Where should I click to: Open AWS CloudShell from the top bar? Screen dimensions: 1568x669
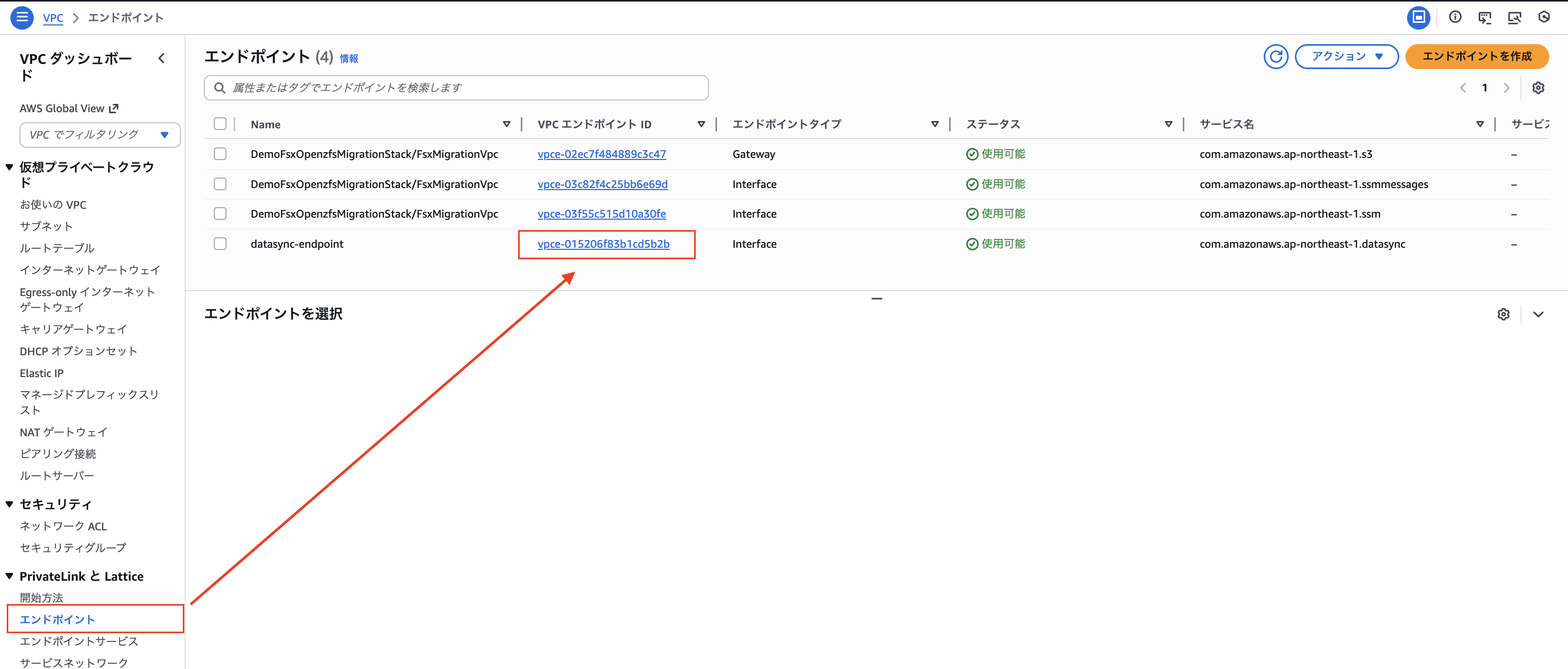1485,18
